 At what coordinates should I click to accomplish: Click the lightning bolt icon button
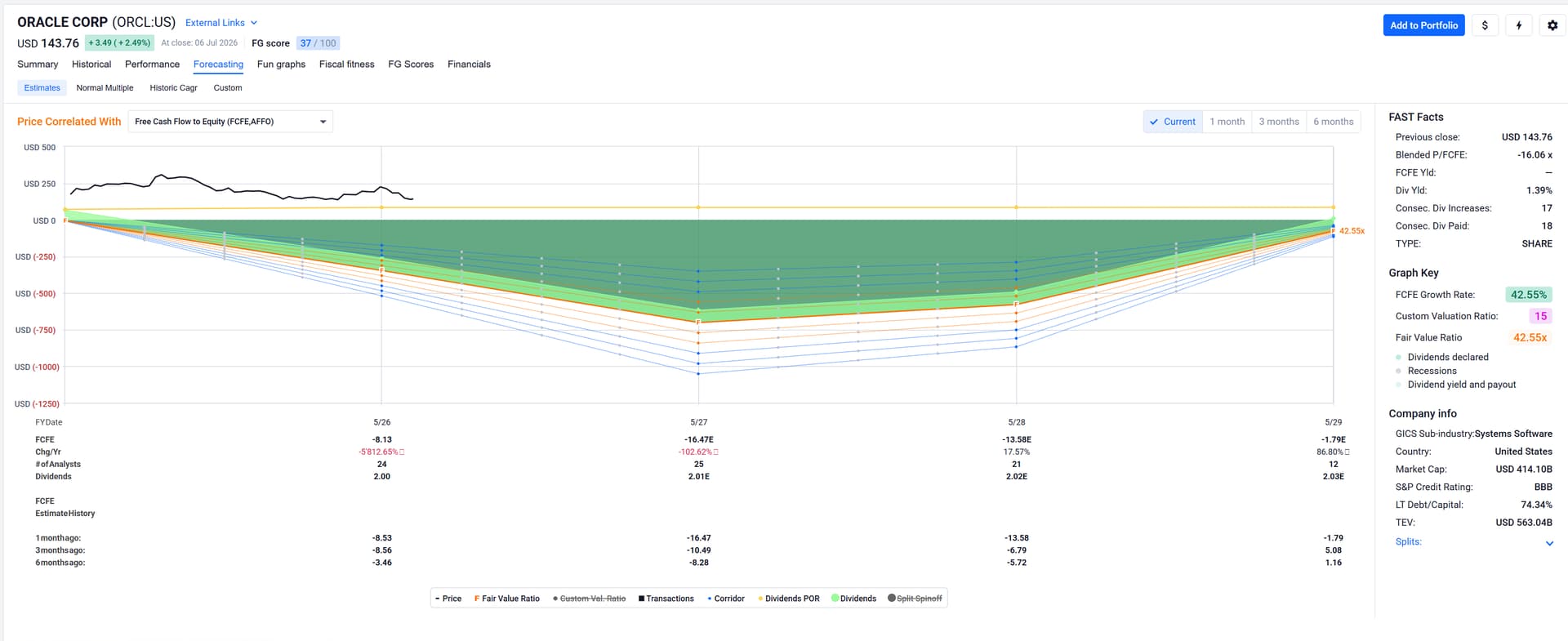tap(1519, 25)
